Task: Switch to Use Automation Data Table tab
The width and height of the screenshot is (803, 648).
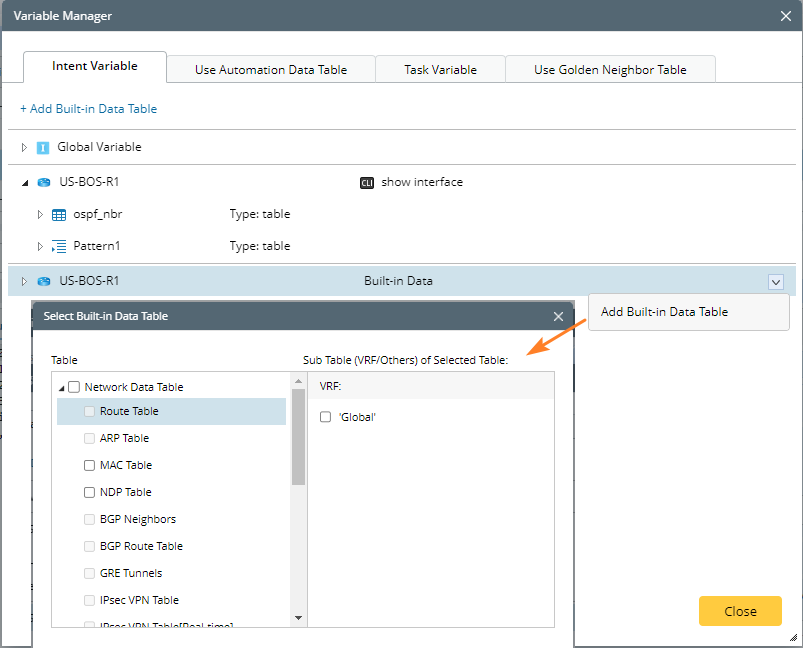Action: [271, 69]
